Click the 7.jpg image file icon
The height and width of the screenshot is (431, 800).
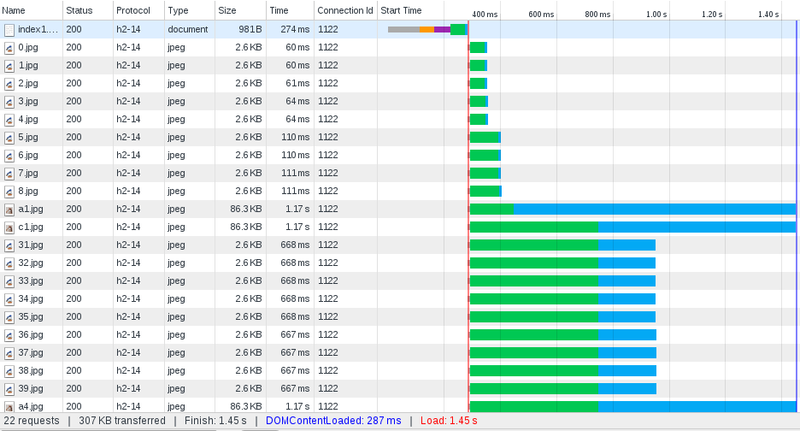(x=9, y=173)
